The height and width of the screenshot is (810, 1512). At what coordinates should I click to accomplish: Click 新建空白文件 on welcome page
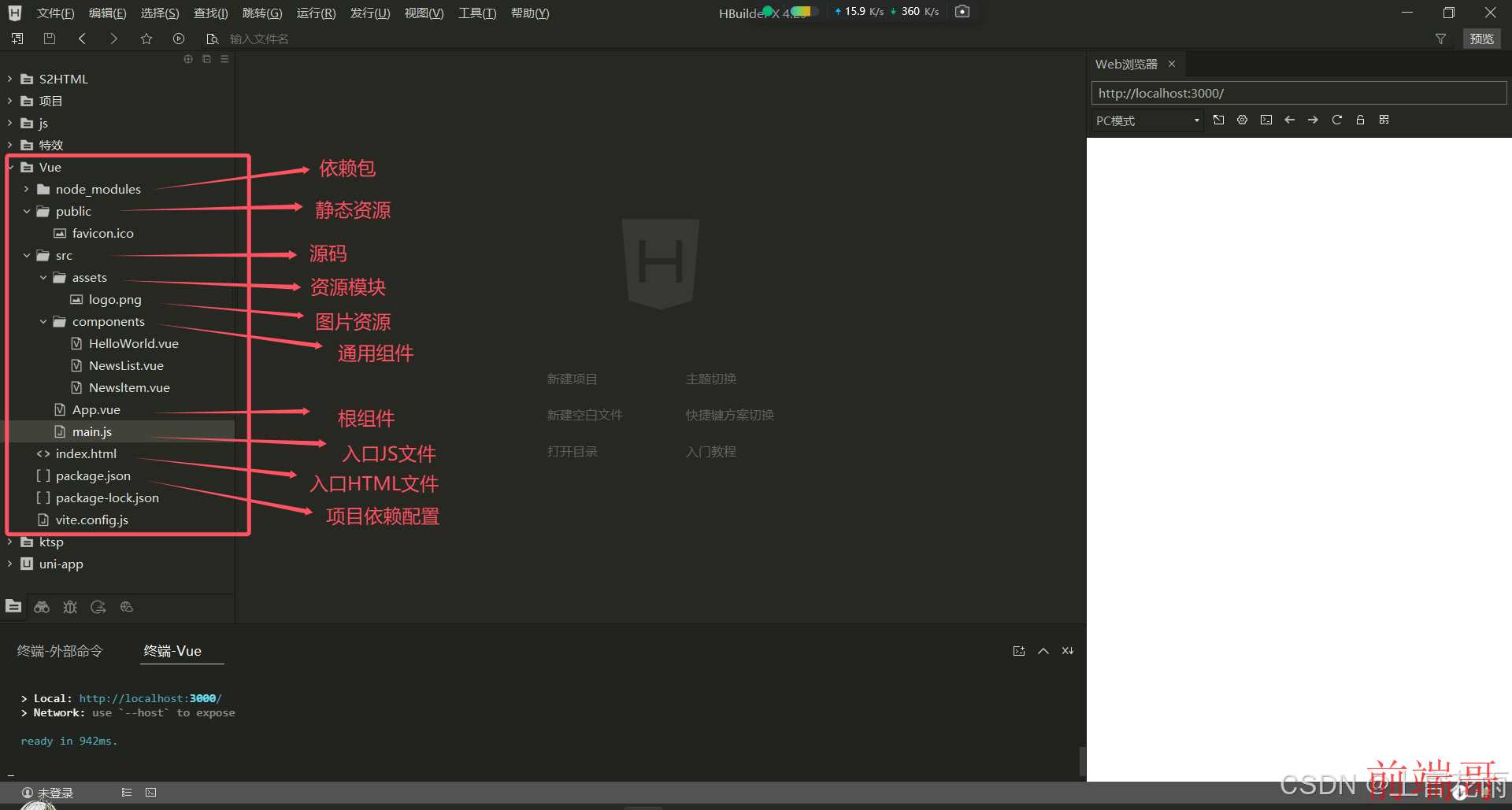(585, 415)
